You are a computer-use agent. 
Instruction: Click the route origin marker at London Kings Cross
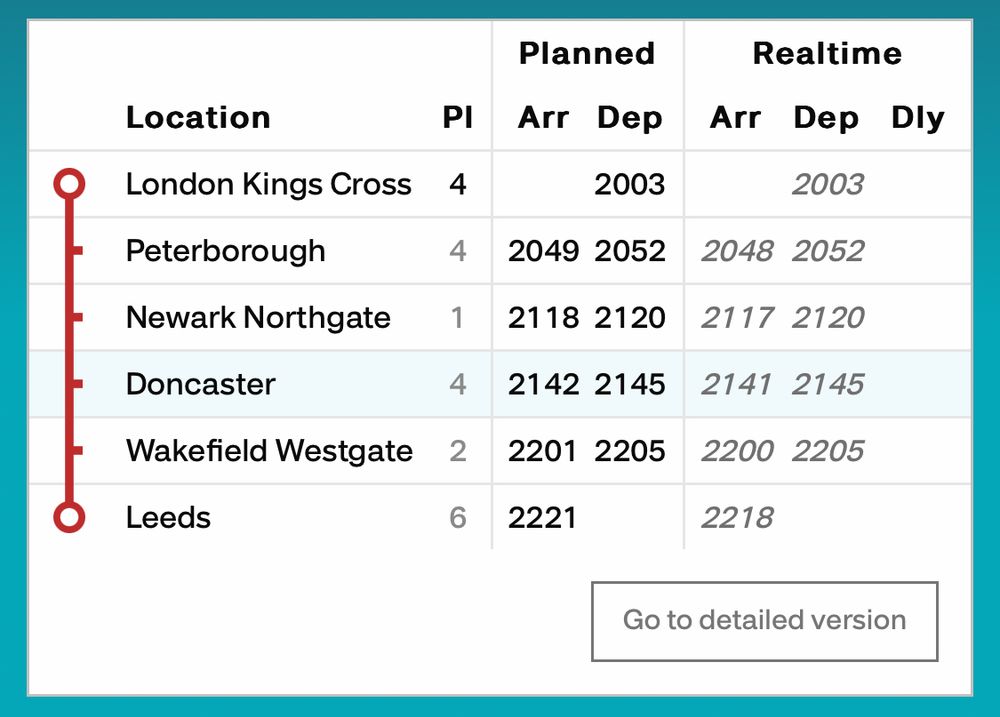[x=68, y=184]
